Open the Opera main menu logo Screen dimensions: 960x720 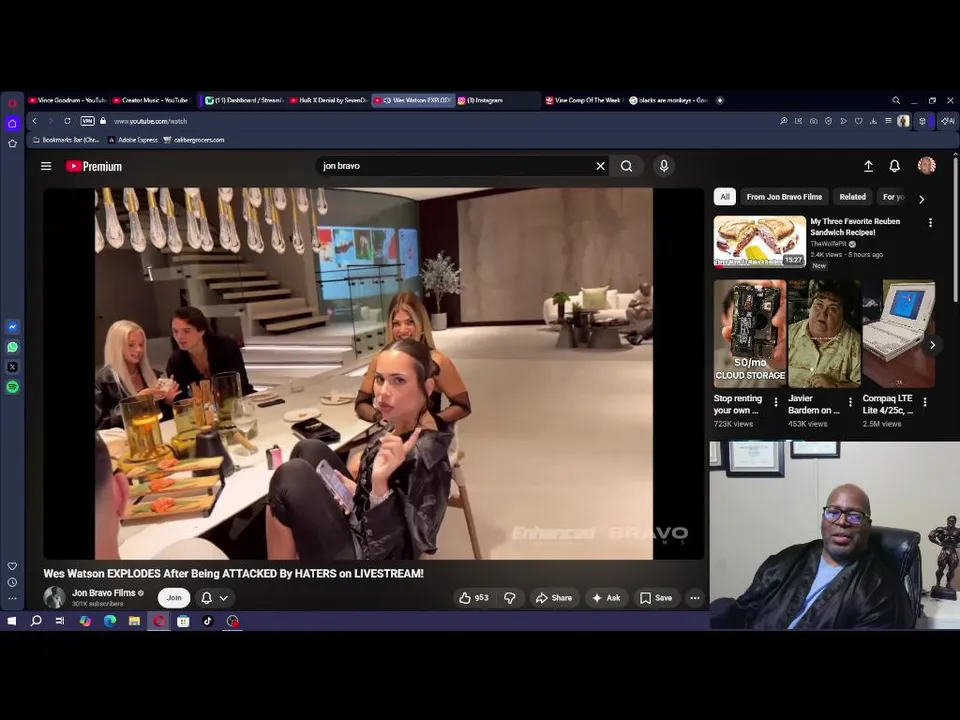pos(12,103)
